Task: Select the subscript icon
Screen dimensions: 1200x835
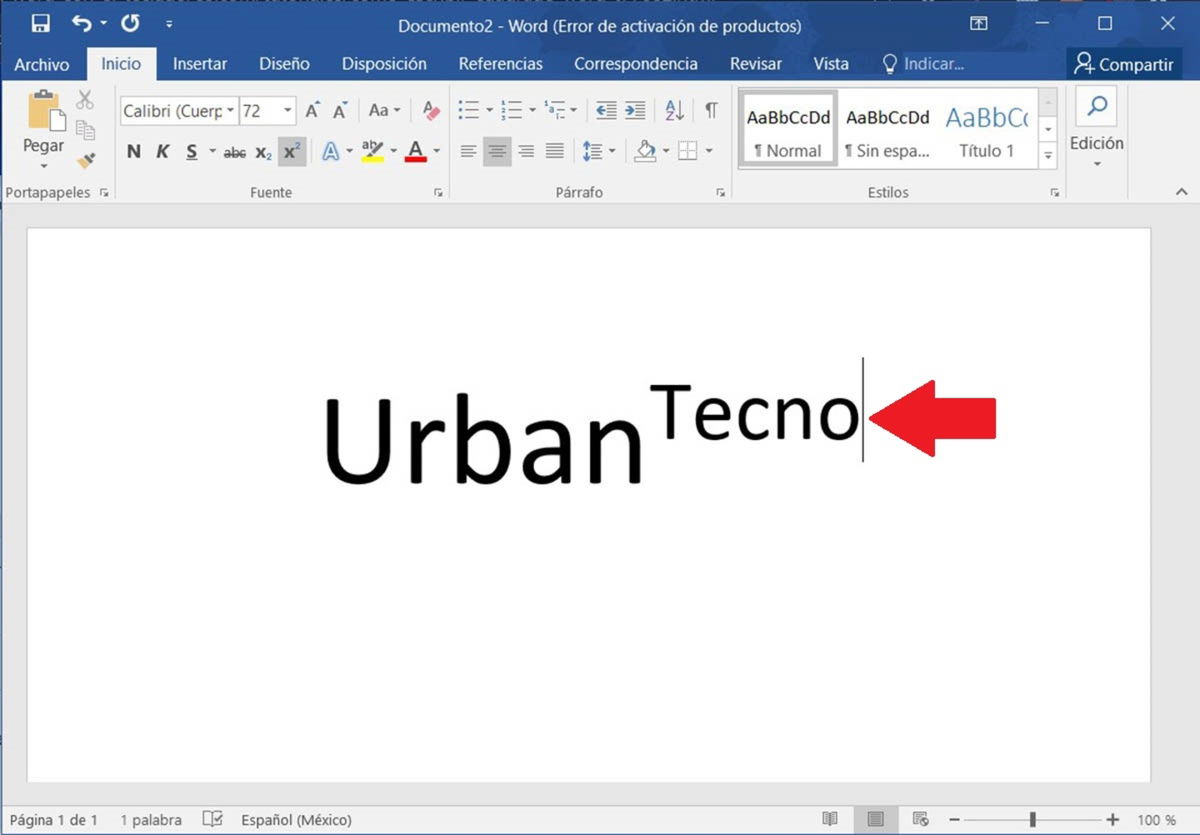Action: pos(262,152)
